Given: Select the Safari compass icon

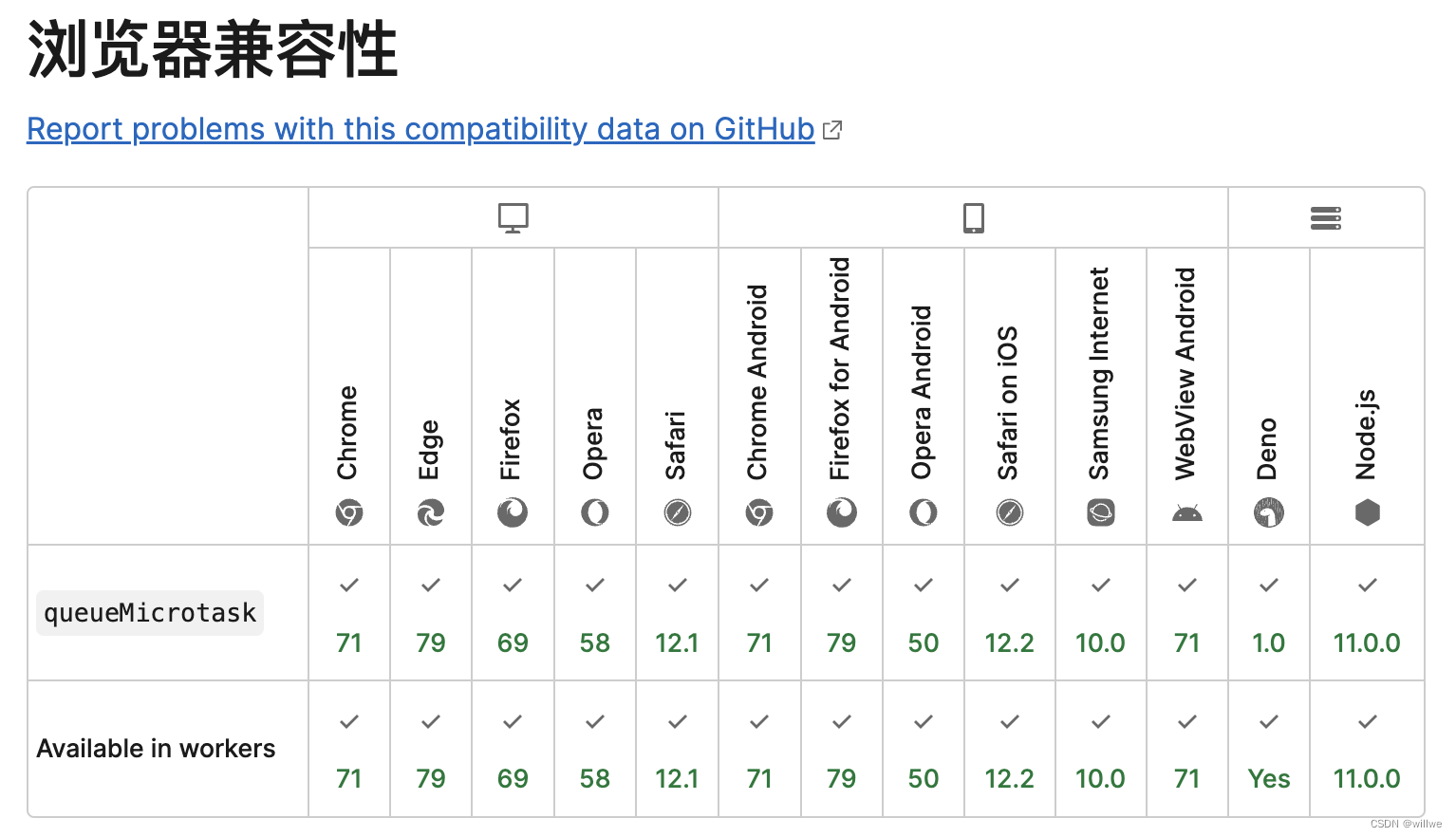Looking at the screenshot, I should tap(677, 512).
